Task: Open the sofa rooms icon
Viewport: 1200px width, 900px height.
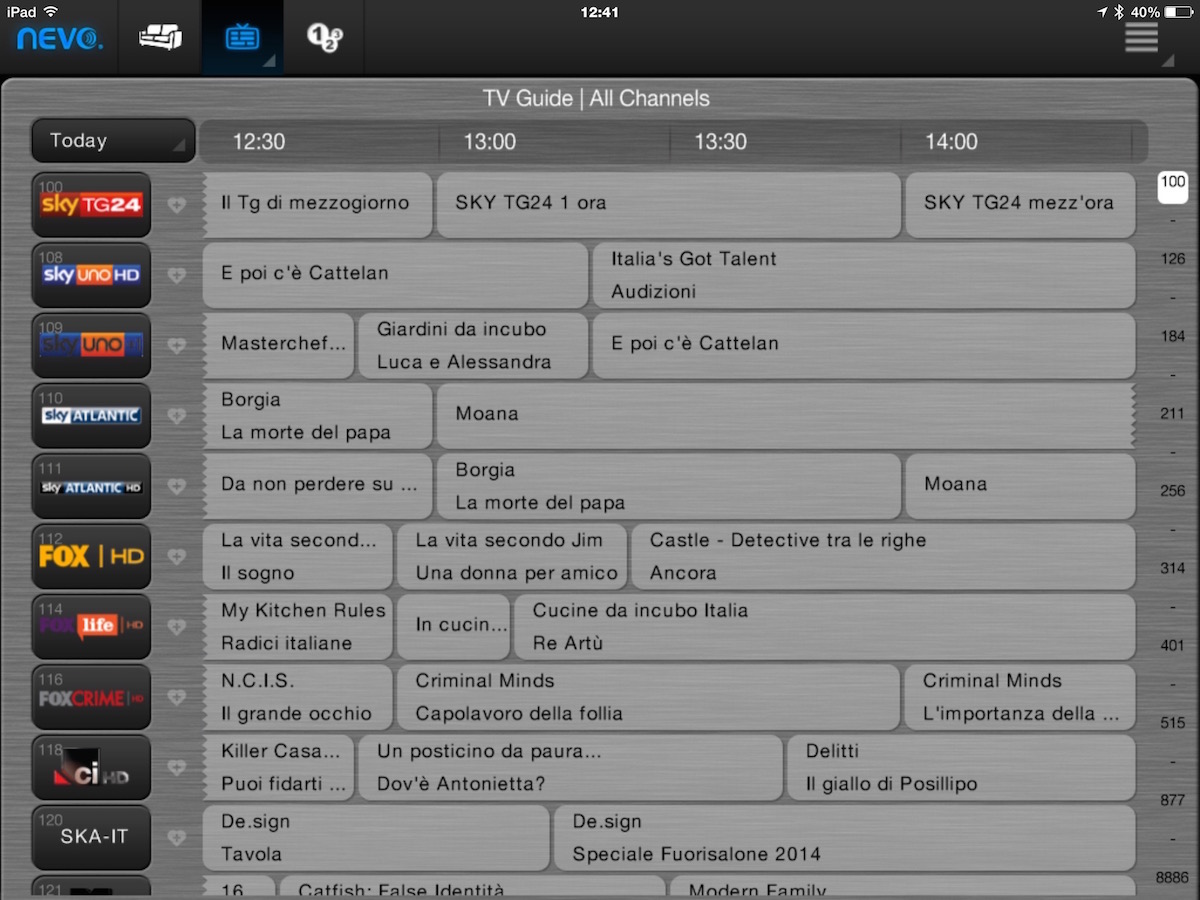Action: (x=160, y=38)
